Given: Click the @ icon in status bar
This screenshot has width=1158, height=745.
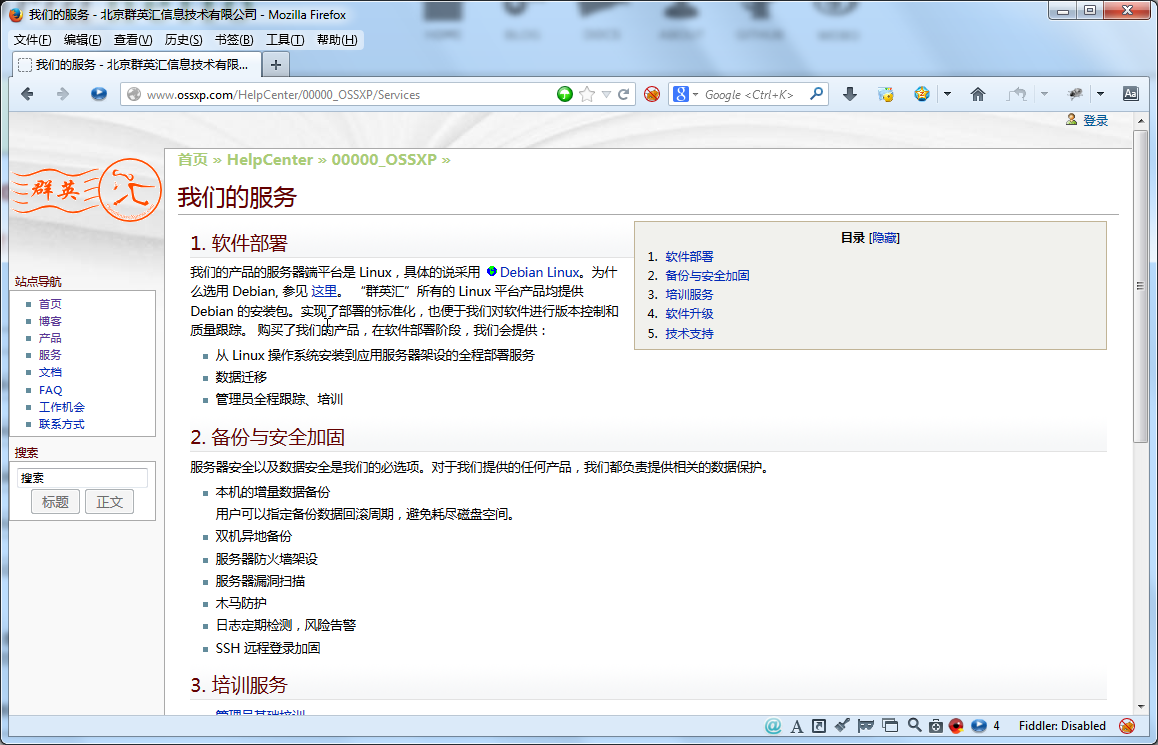Looking at the screenshot, I should coord(773,726).
